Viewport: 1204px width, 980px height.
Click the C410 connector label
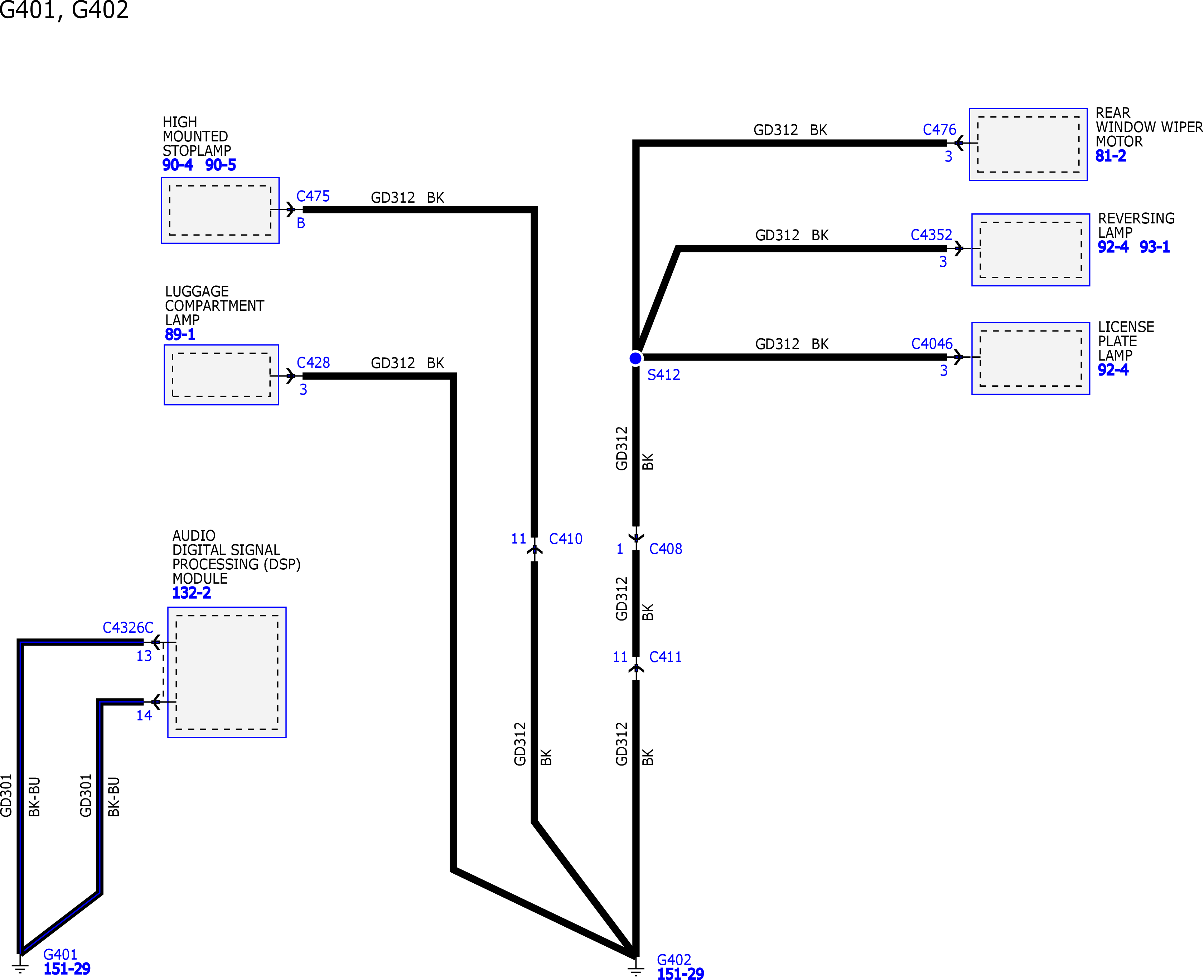tap(566, 539)
